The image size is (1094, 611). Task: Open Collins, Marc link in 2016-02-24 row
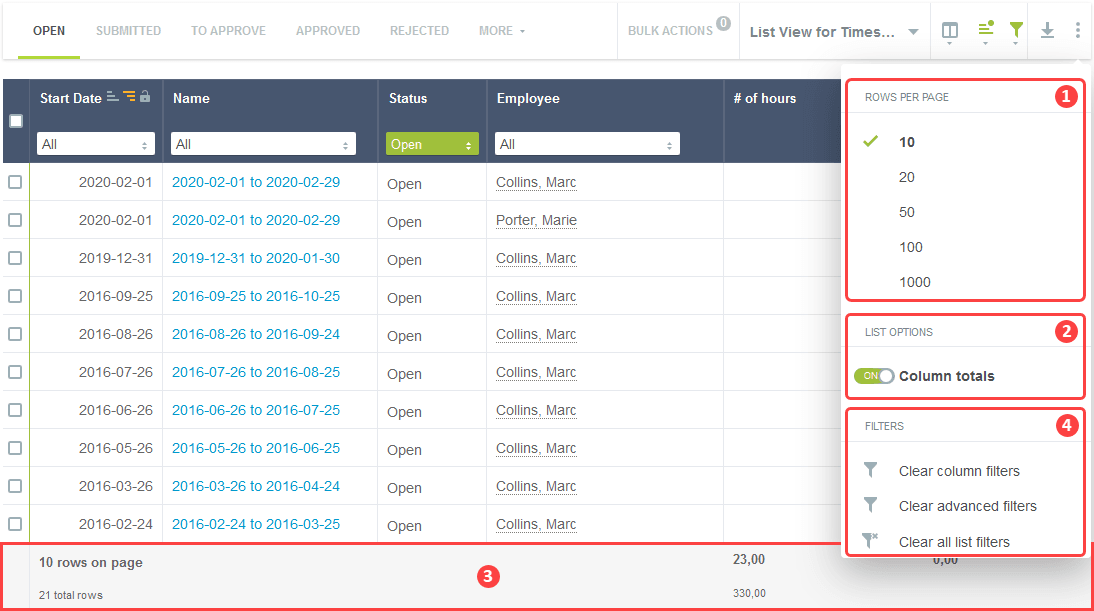pos(536,525)
